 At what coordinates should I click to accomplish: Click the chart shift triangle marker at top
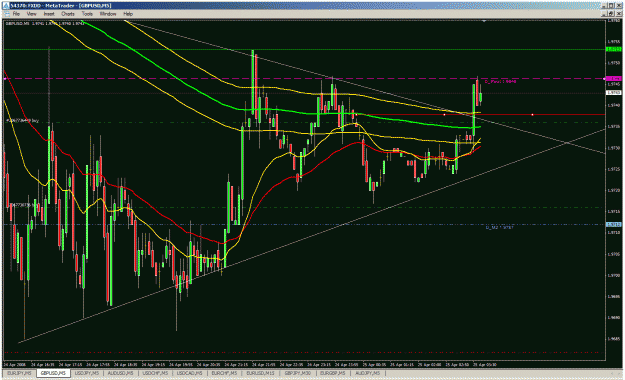(x=484, y=21)
